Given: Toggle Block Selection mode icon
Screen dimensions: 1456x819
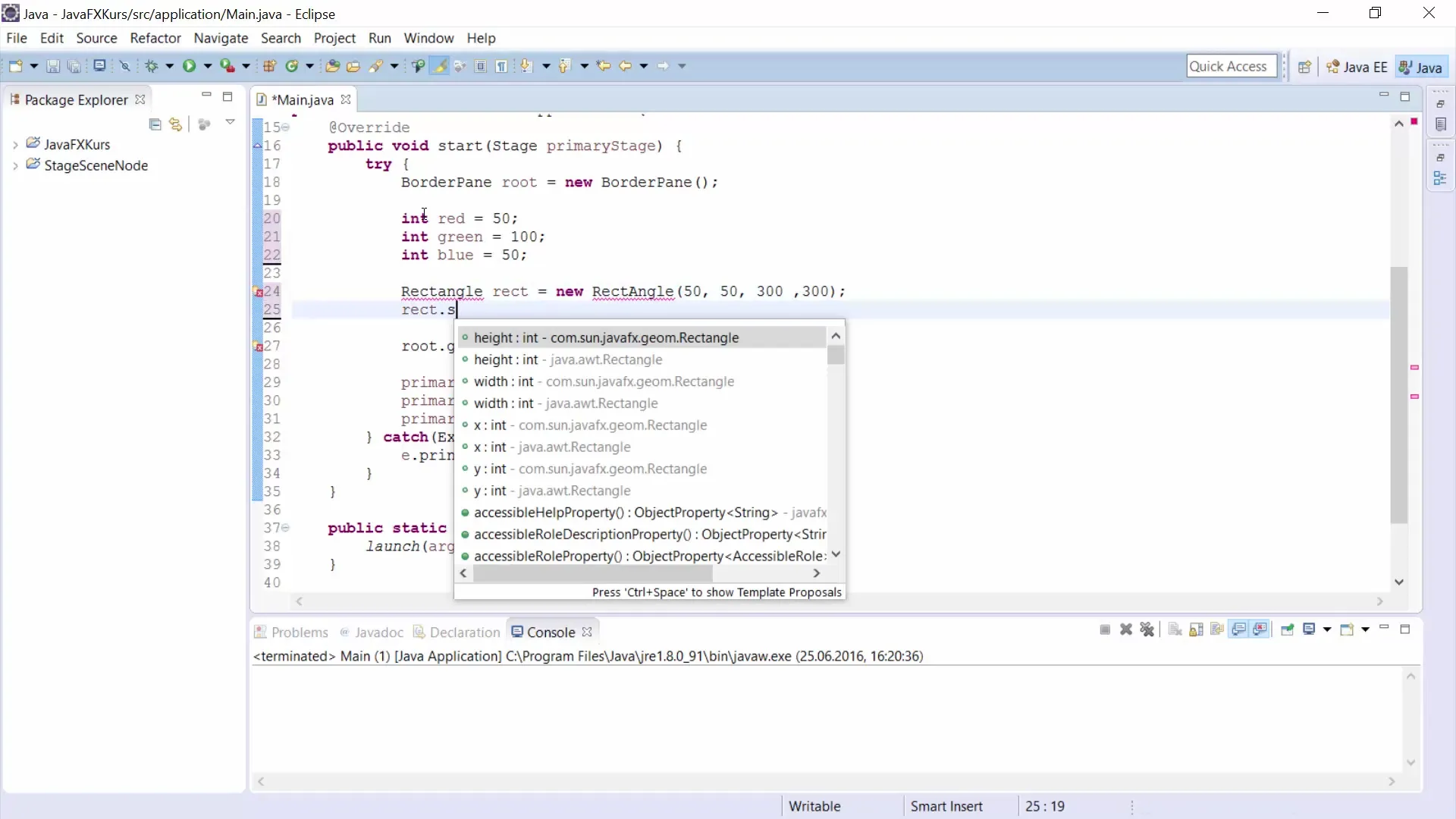Looking at the screenshot, I should (x=481, y=67).
